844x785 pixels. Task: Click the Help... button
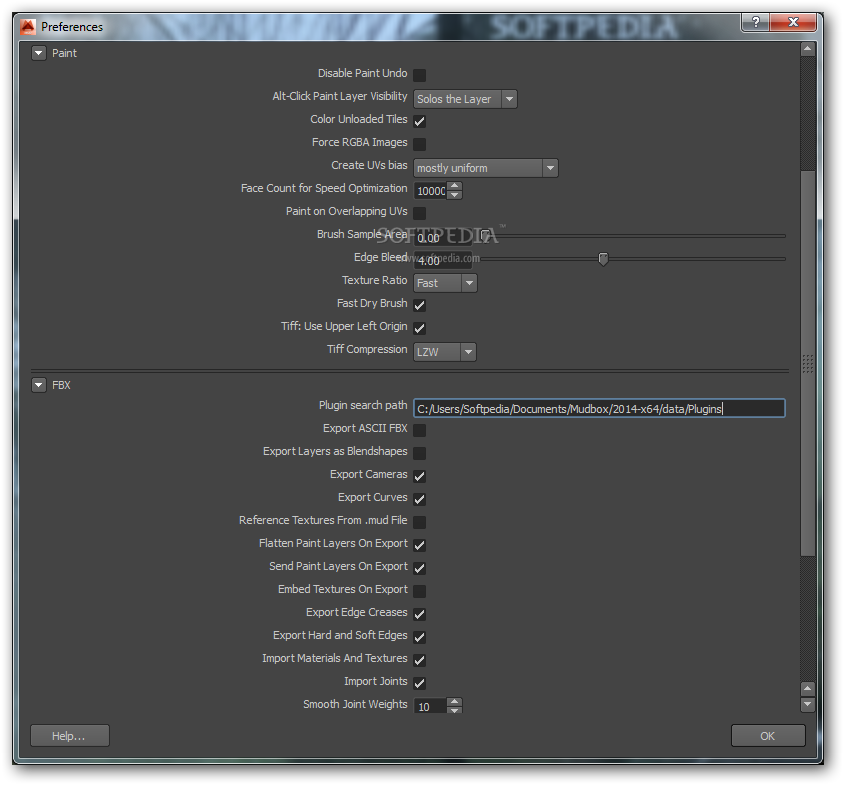pos(69,736)
